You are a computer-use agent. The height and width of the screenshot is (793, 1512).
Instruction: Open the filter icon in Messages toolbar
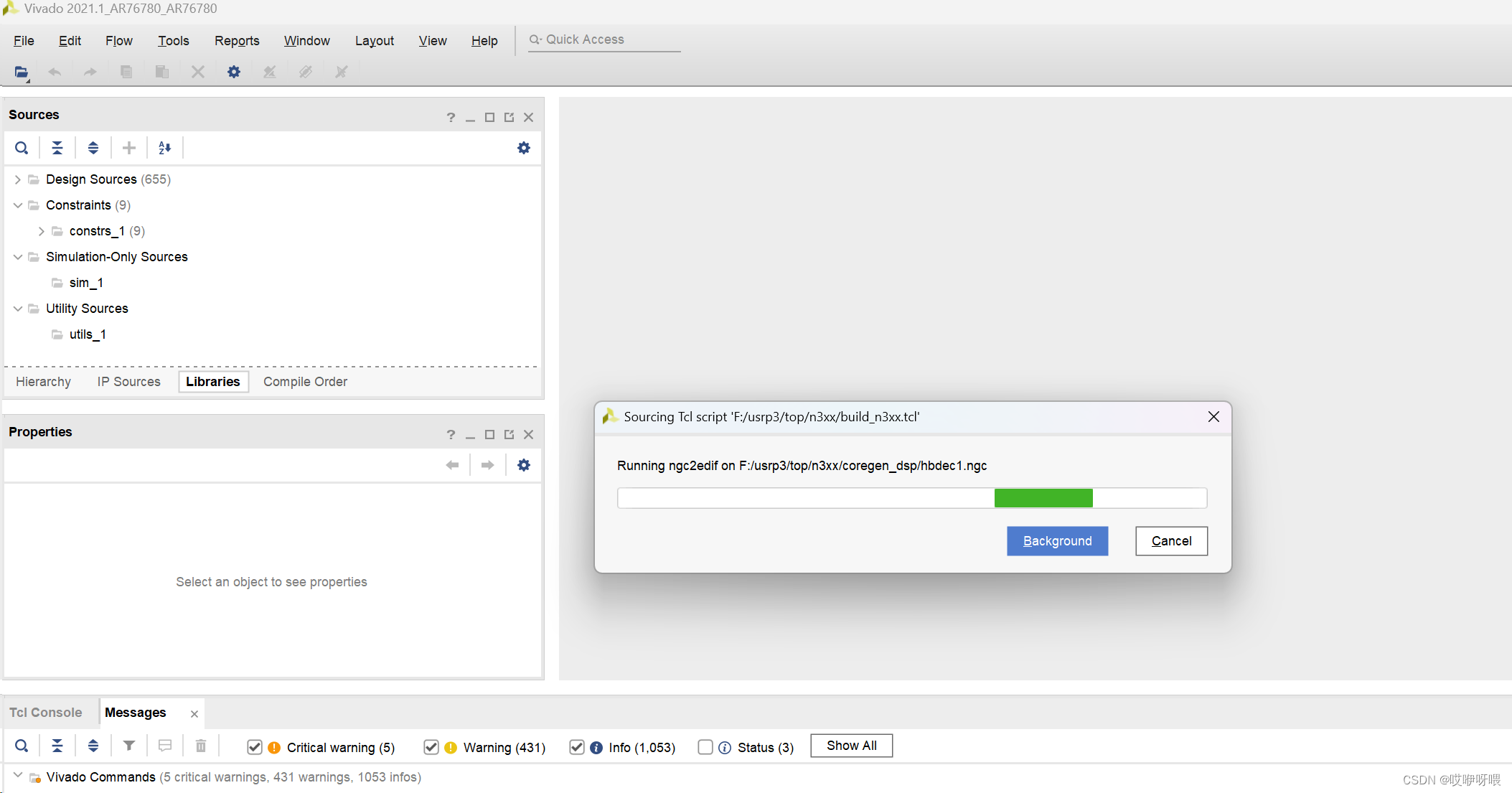tap(128, 746)
